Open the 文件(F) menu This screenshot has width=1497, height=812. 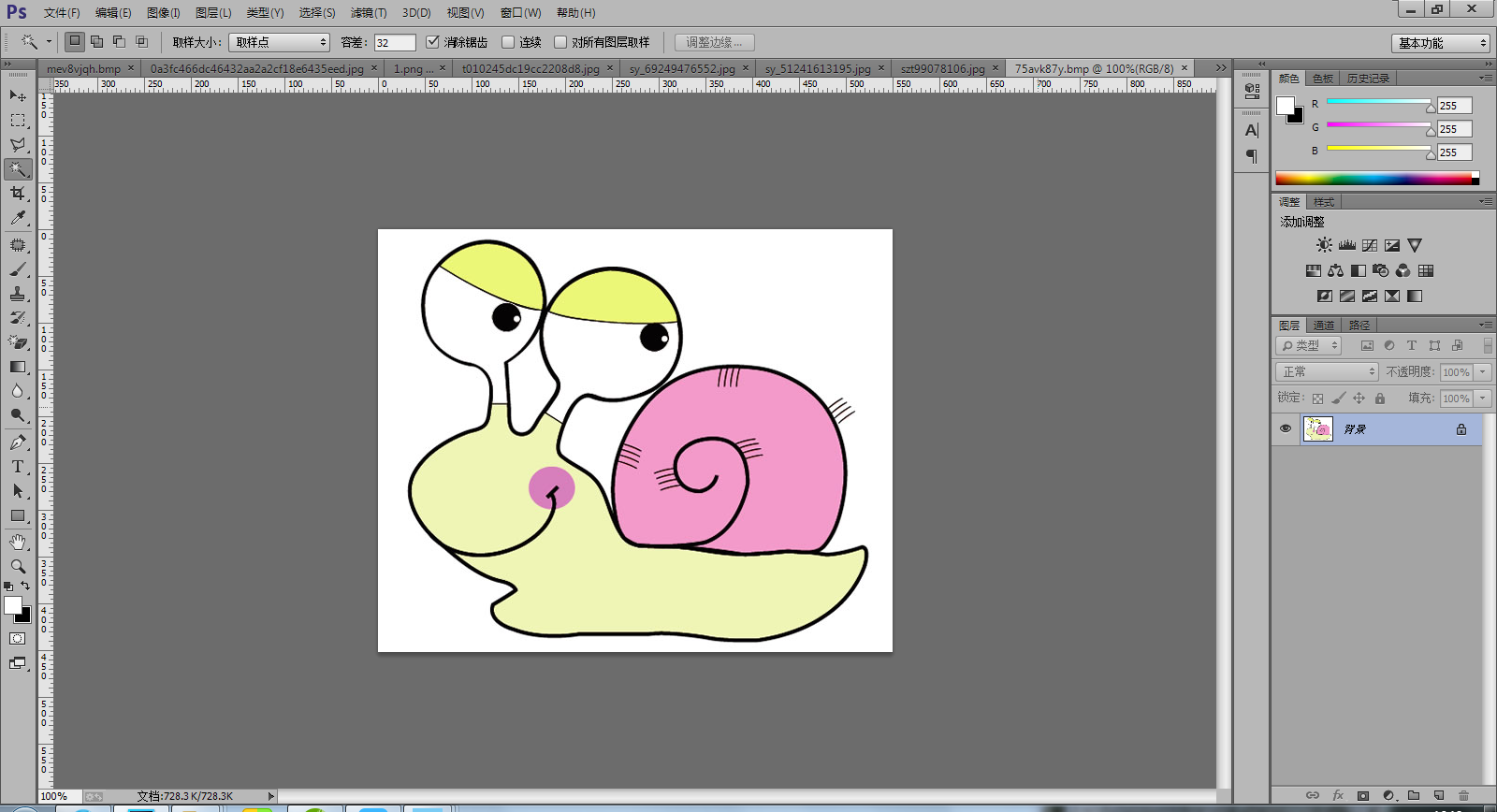pos(62,12)
